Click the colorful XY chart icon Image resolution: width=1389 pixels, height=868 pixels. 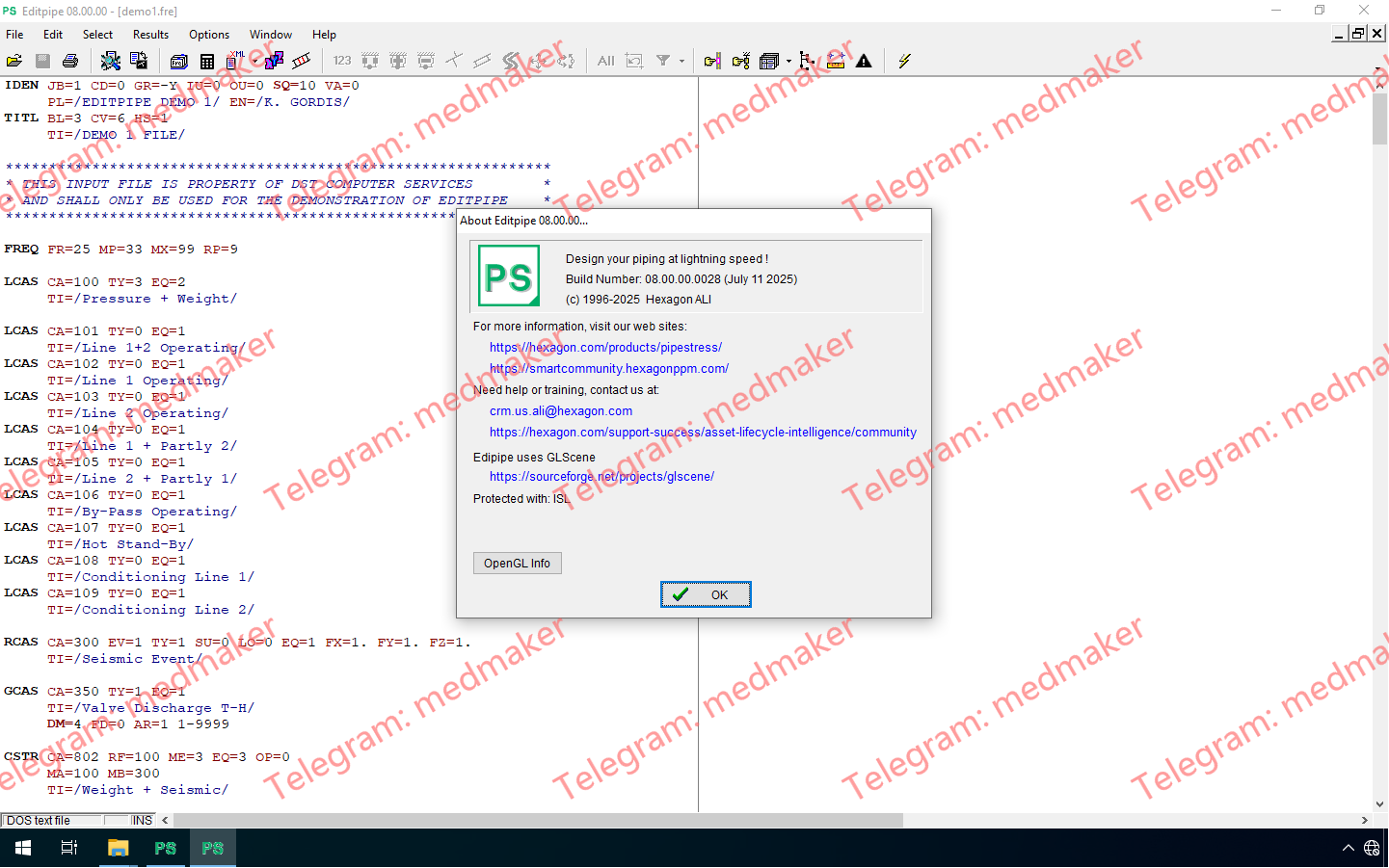pos(272,60)
